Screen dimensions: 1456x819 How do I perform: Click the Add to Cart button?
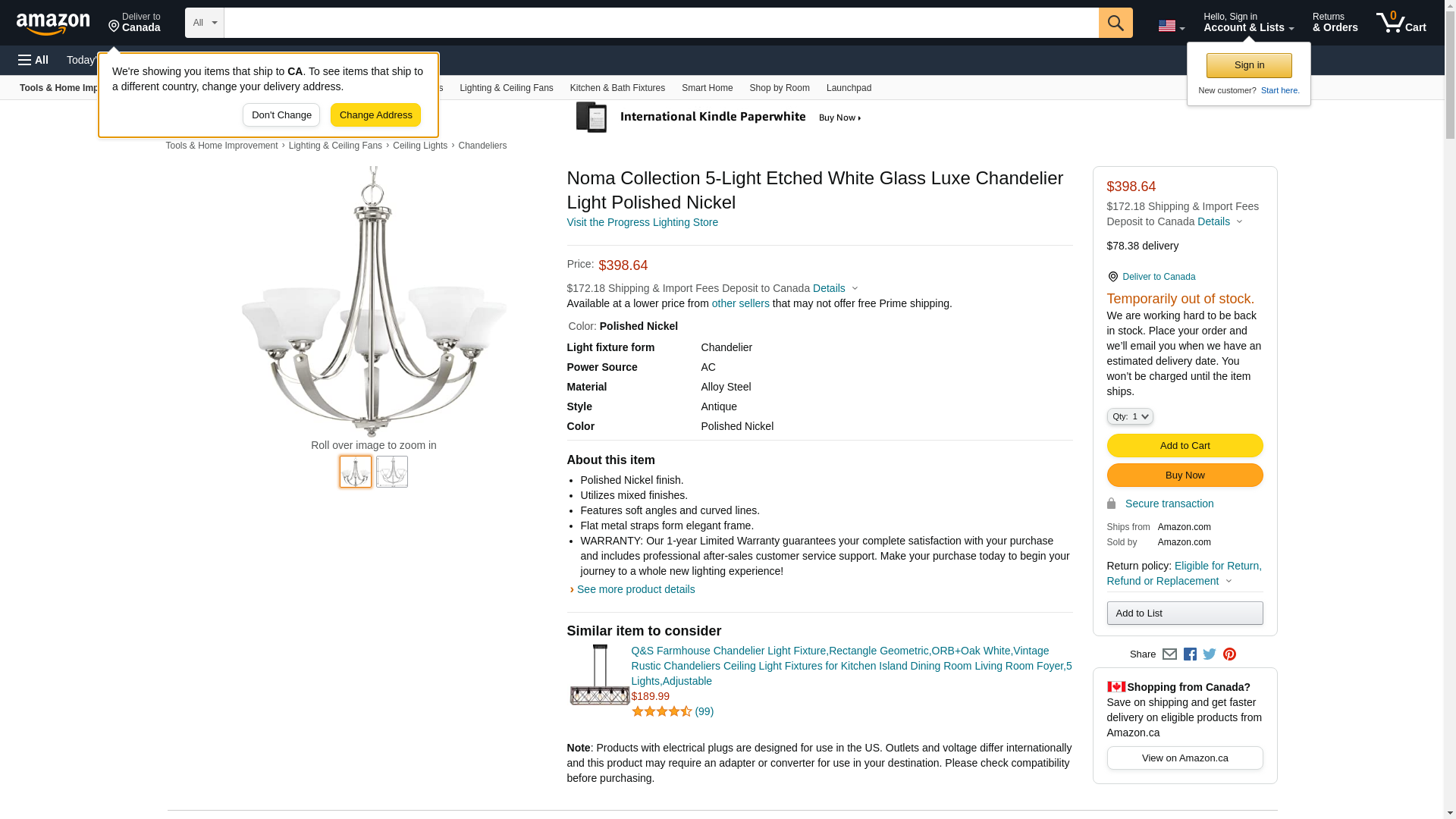[x=1185, y=446]
